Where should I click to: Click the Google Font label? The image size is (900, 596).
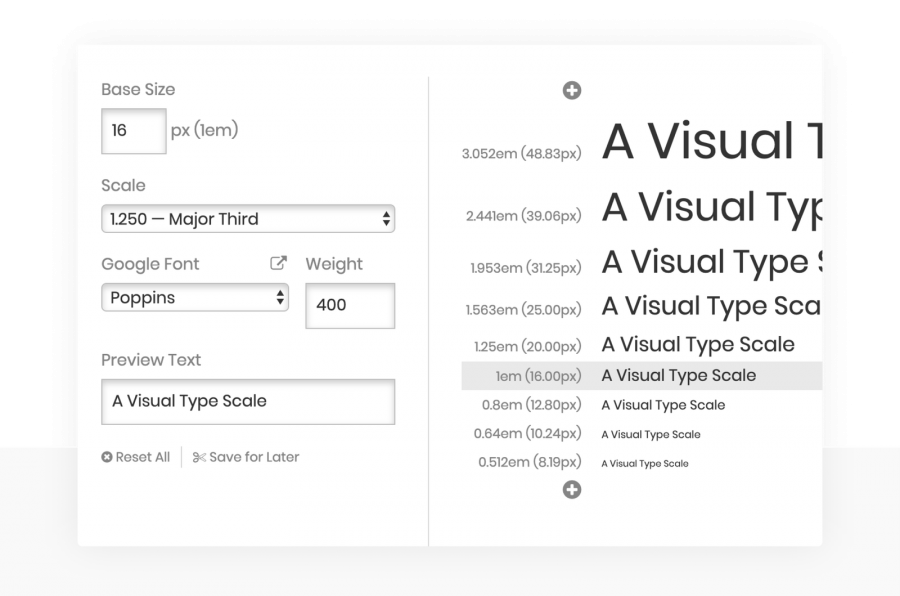150,264
